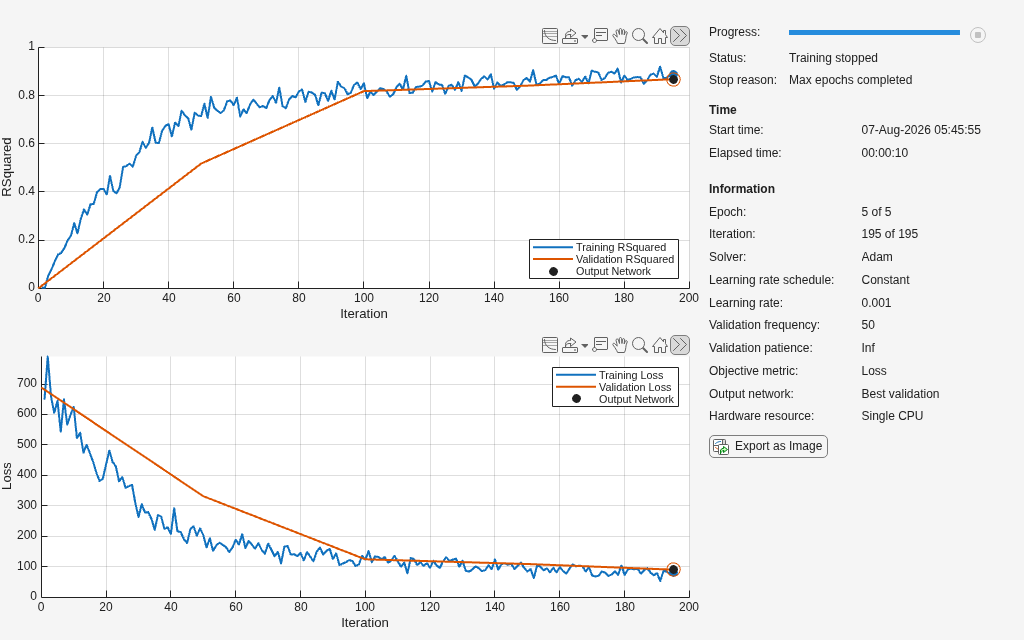Open export dropdown arrow on Loss plot toolbar
The height and width of the screenshot is (640, 1024).
(584, 346)
